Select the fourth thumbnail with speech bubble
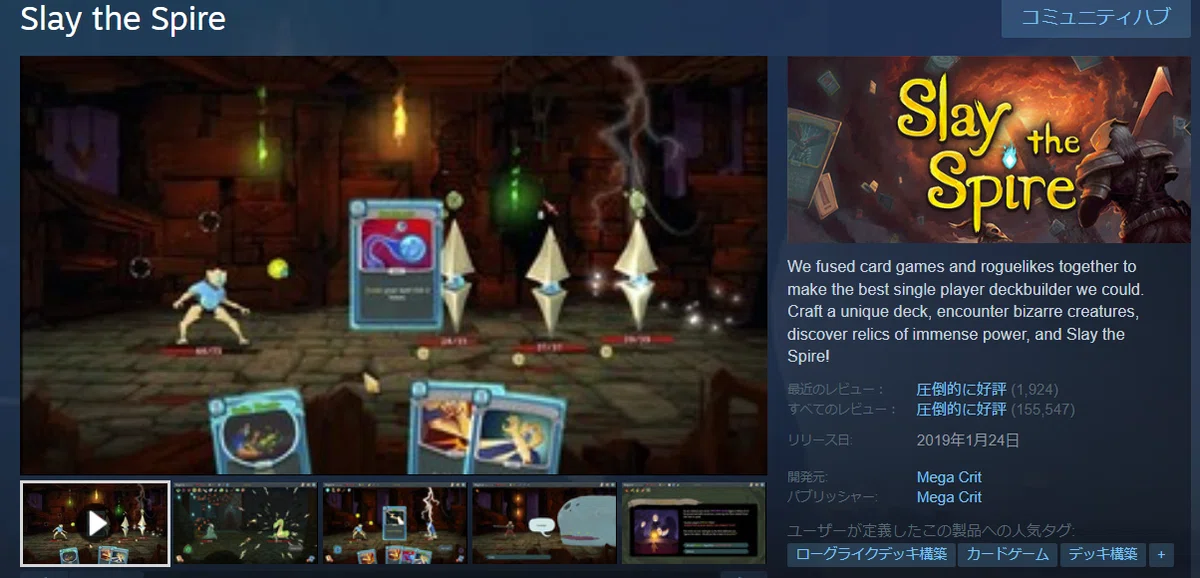Image resolution: width=1200 pixels, height=578 pixels. click(545, 523)
